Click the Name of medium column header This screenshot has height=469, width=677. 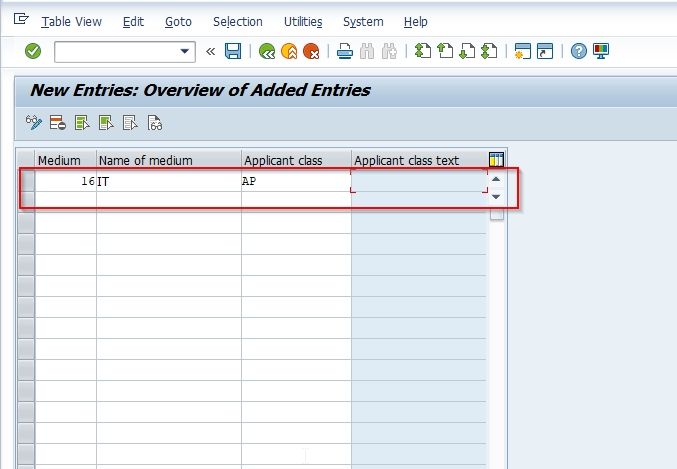point(169,160)
